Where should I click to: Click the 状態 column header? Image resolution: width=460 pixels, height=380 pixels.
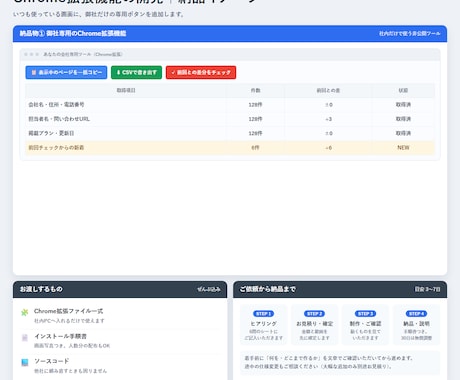[x=403, y=90]
